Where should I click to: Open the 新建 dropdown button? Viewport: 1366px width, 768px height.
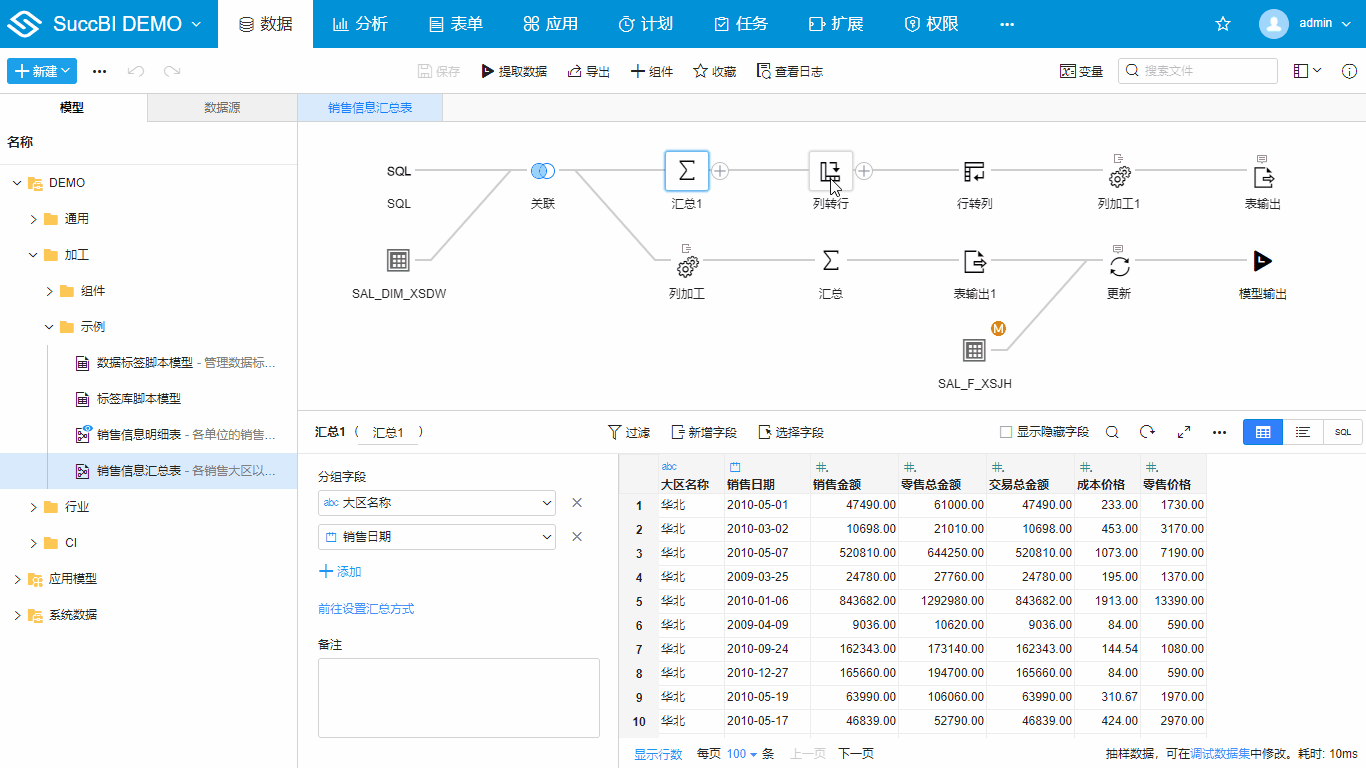tap(42, 71)
